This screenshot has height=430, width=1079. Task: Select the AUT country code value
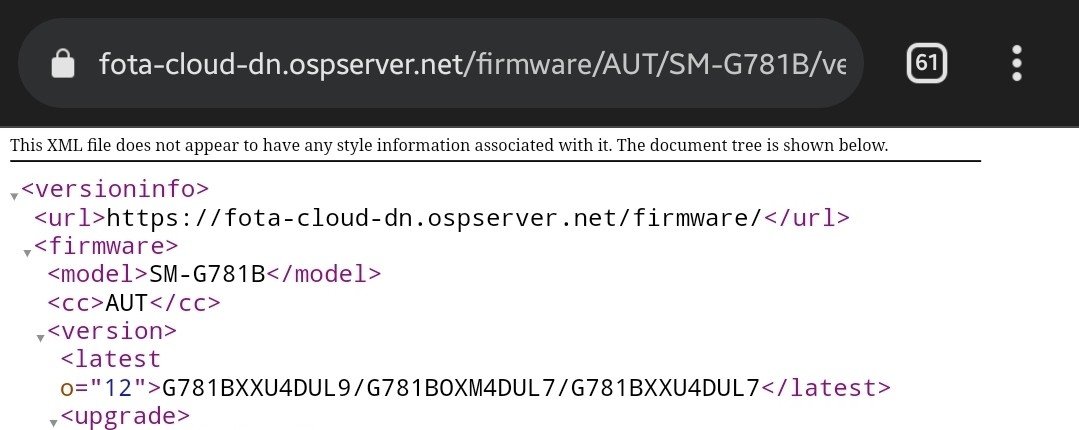tap(127, 303)
